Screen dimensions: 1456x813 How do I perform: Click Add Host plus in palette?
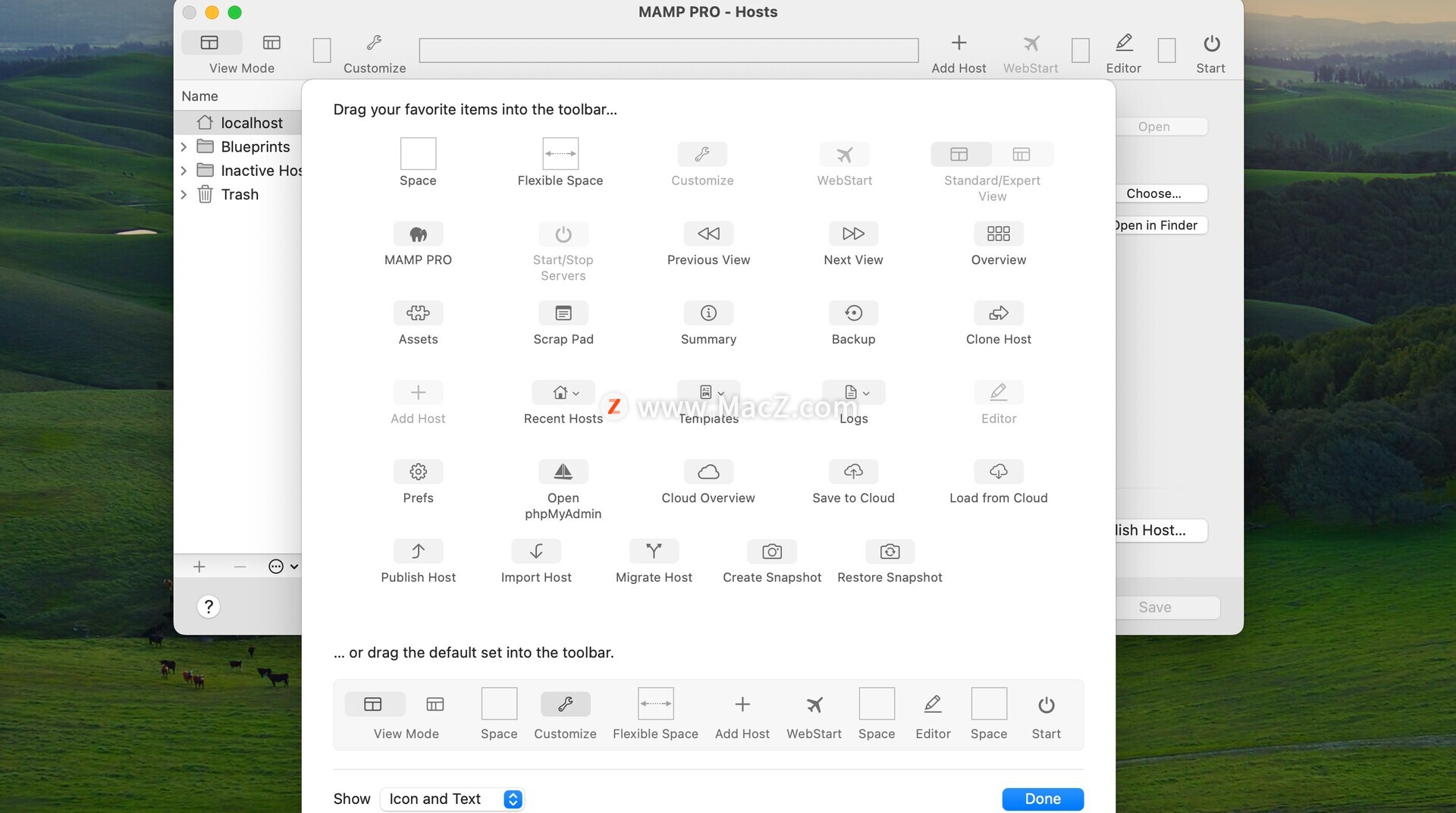click(x=418, y=392)
